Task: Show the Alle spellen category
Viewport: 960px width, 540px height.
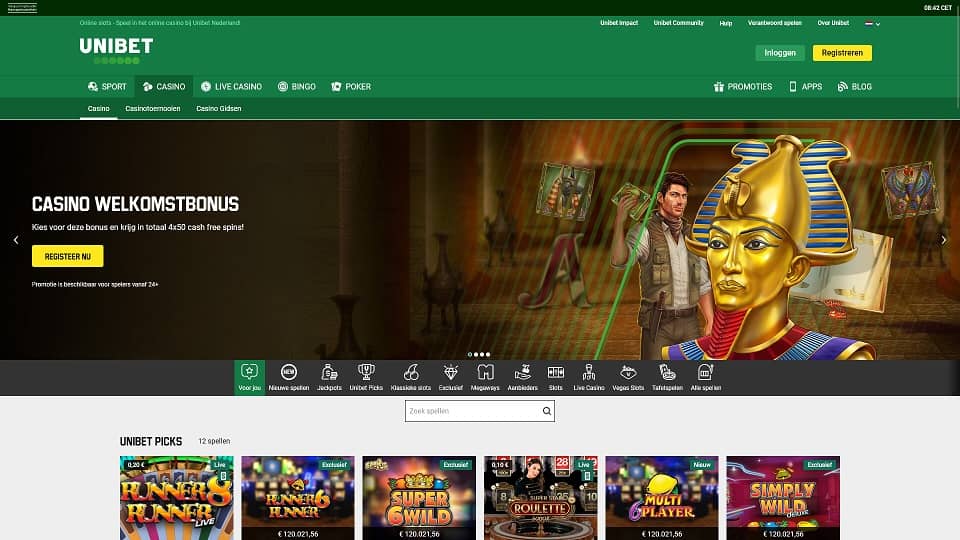Action: [x=705, y=377]
